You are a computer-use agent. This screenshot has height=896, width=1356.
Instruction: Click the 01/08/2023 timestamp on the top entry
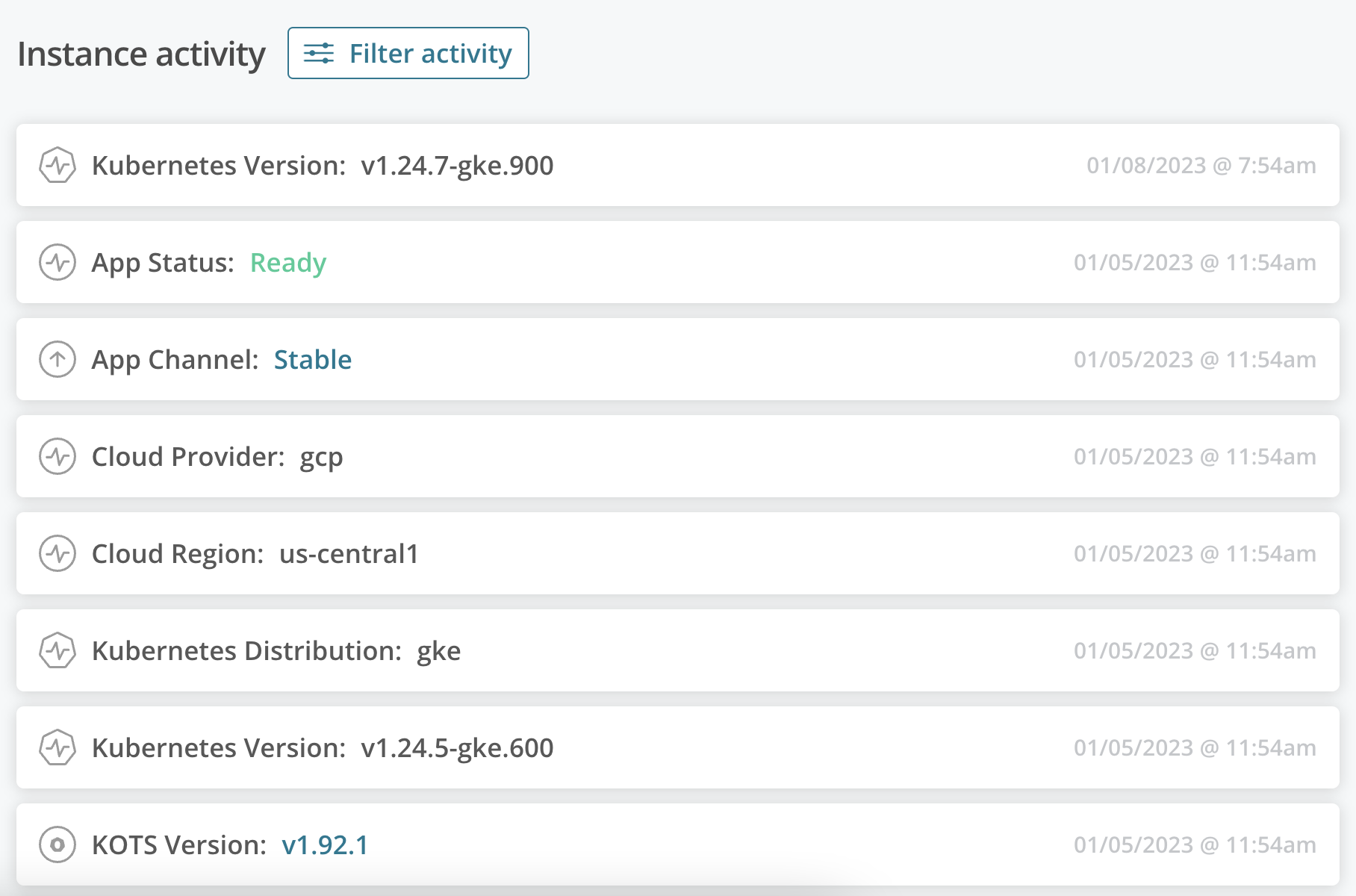(1201, 166)
